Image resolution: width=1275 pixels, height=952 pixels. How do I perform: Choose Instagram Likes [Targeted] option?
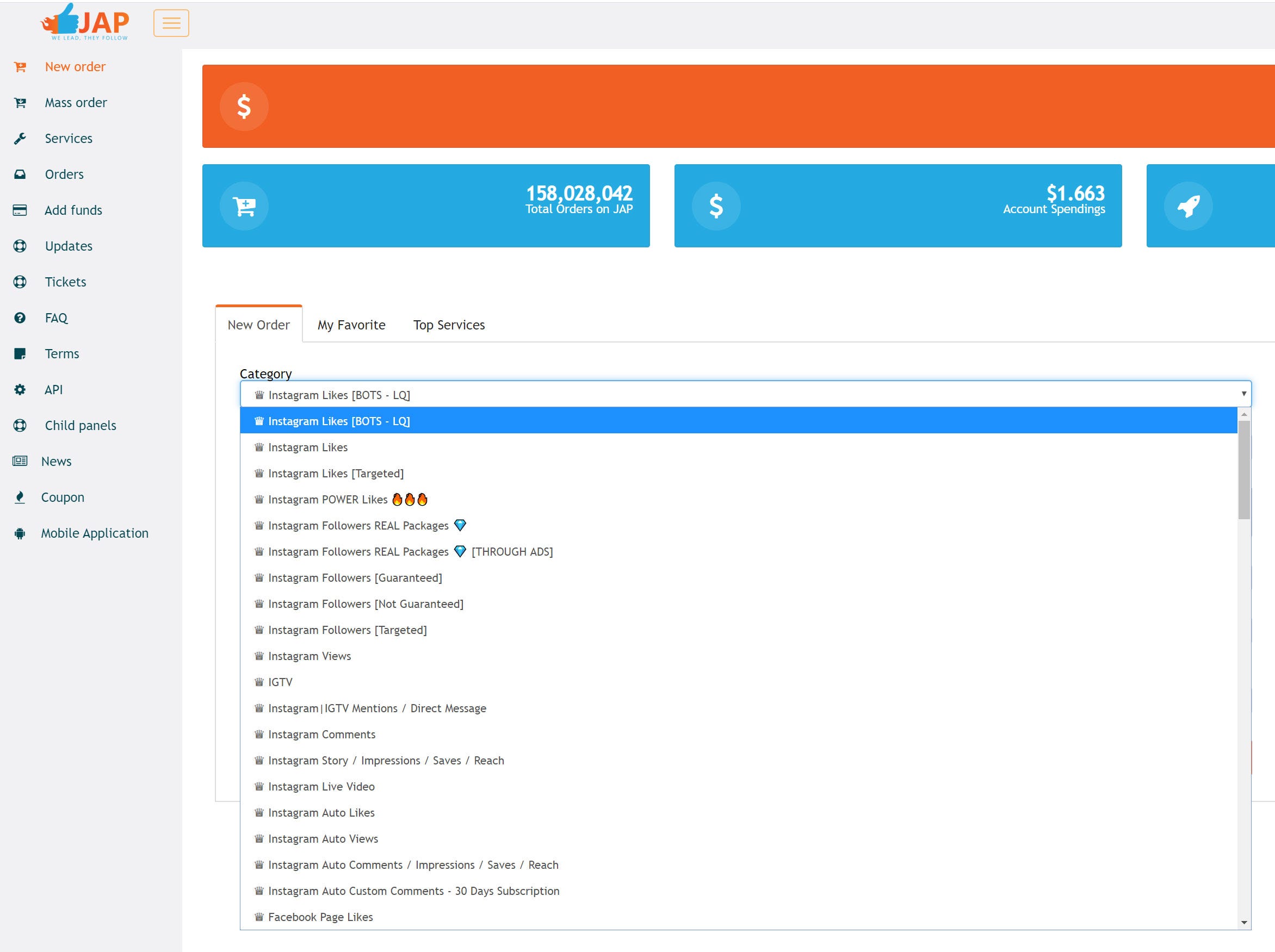point(739,473)
